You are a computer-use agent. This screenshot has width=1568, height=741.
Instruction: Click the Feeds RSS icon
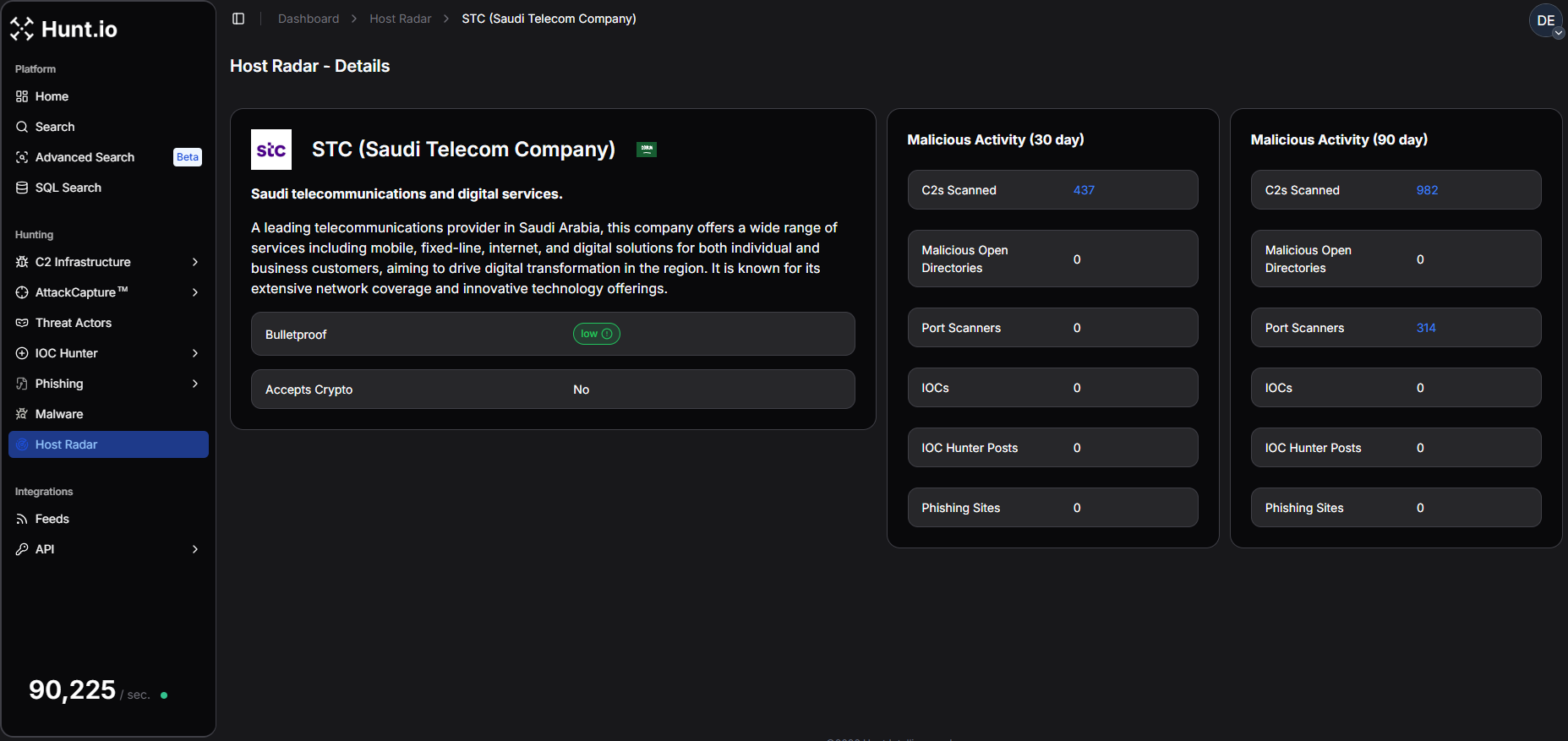22,519
